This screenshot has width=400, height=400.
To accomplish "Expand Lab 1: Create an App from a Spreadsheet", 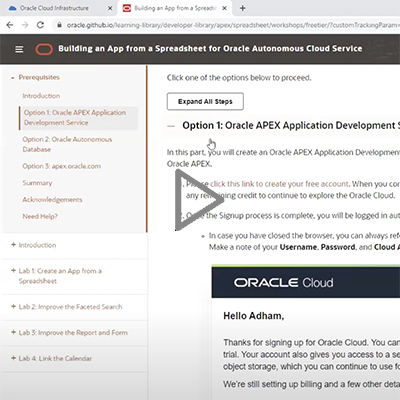I will click(13, 271).
